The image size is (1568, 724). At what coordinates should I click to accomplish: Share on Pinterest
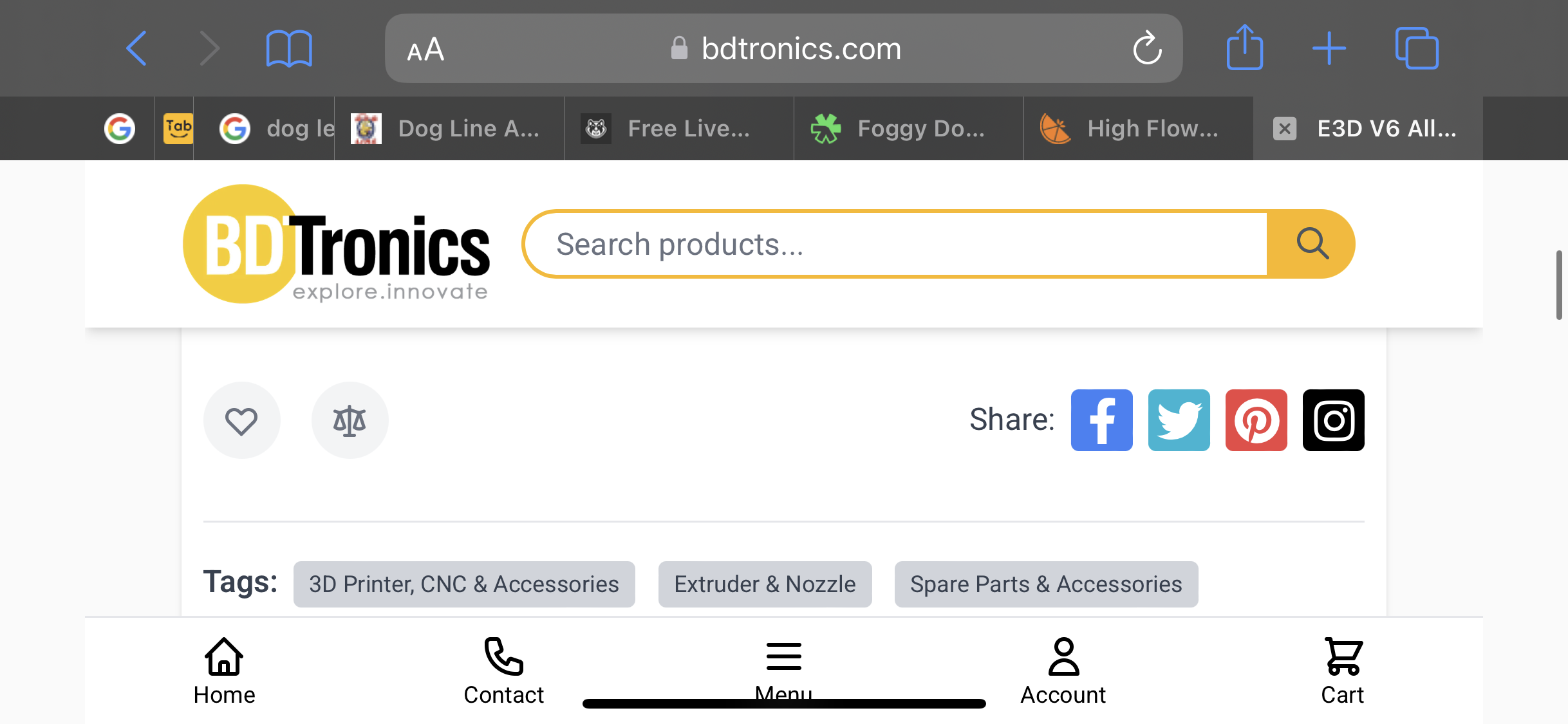pos(1256,420)
